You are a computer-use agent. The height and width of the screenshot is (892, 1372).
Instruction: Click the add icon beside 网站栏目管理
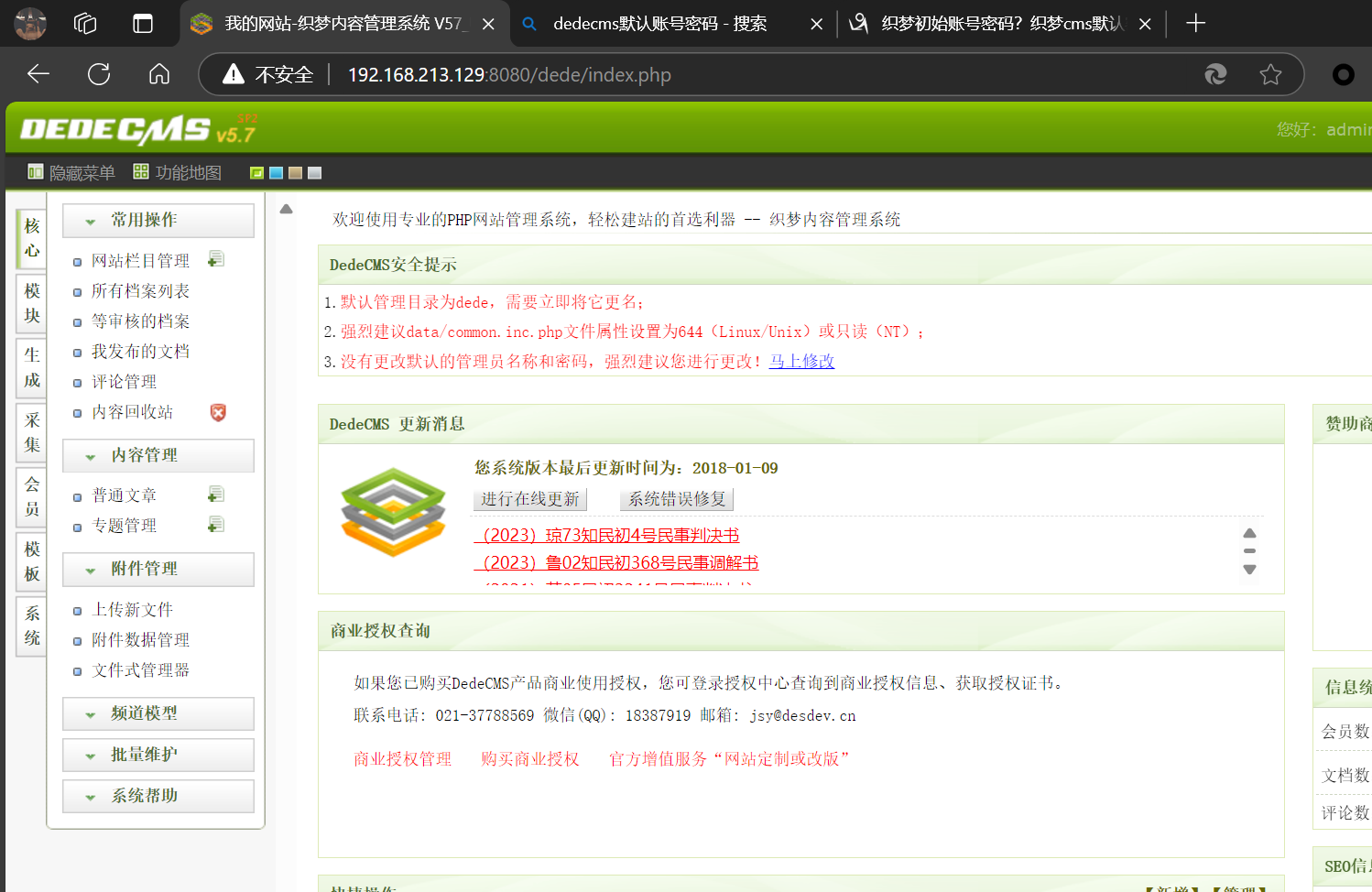216,260
